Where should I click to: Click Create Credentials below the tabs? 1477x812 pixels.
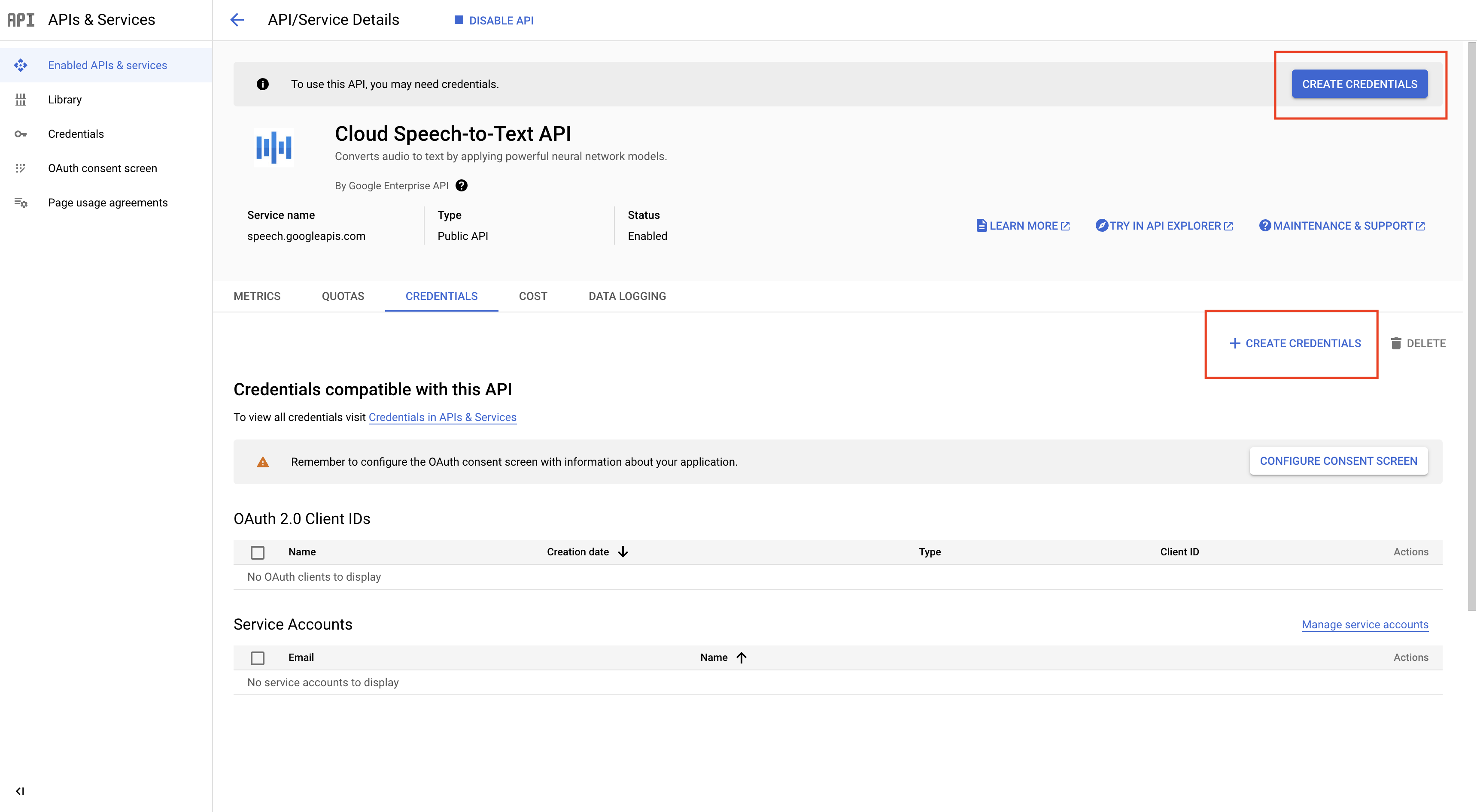1295,343
